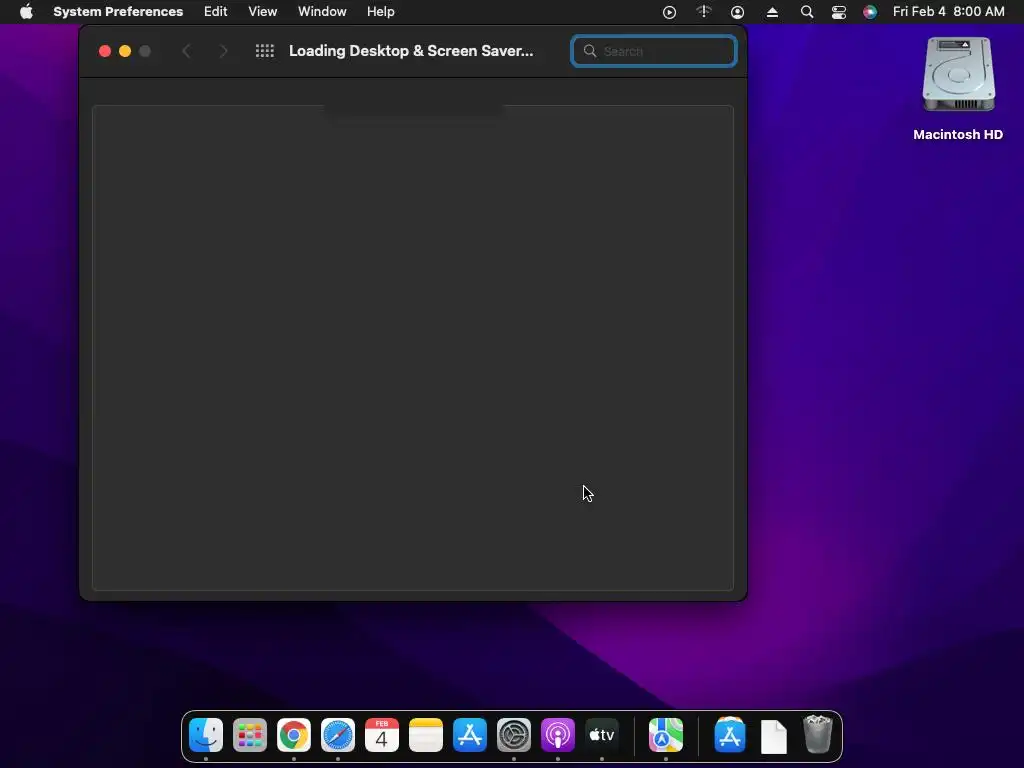
Task: Open the Applications folder stack in Dock
Action: 729,735
